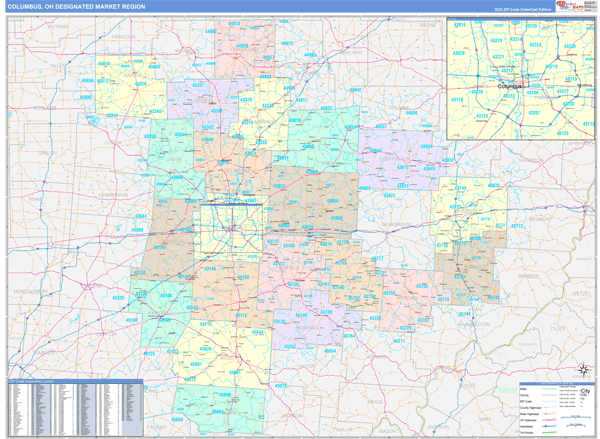Click ZIP code 43103 on the map
Screen dimensions: 600x439
pos(243,277)
